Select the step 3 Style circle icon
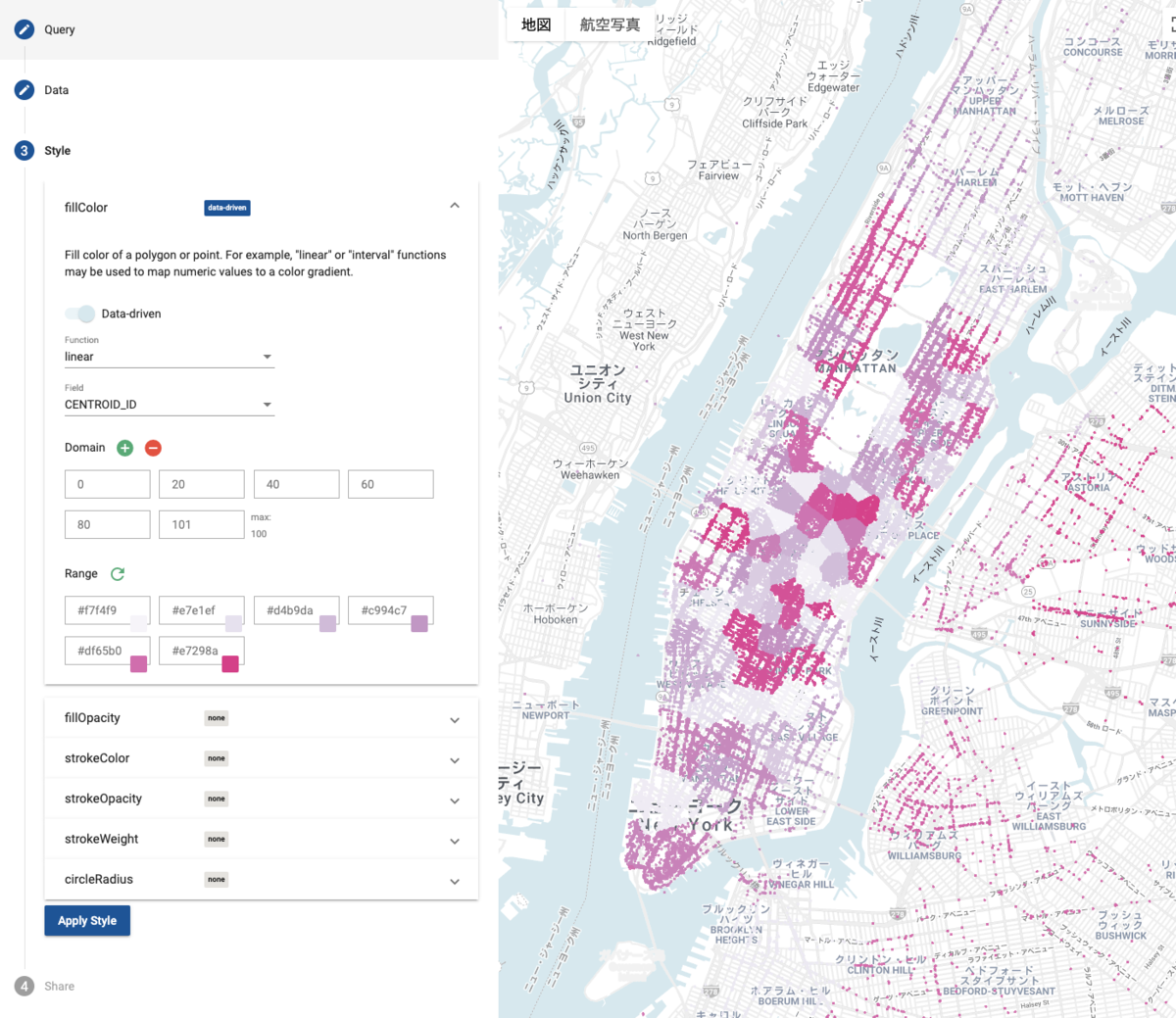1176x1018 pixels. [x=24, y=151]
